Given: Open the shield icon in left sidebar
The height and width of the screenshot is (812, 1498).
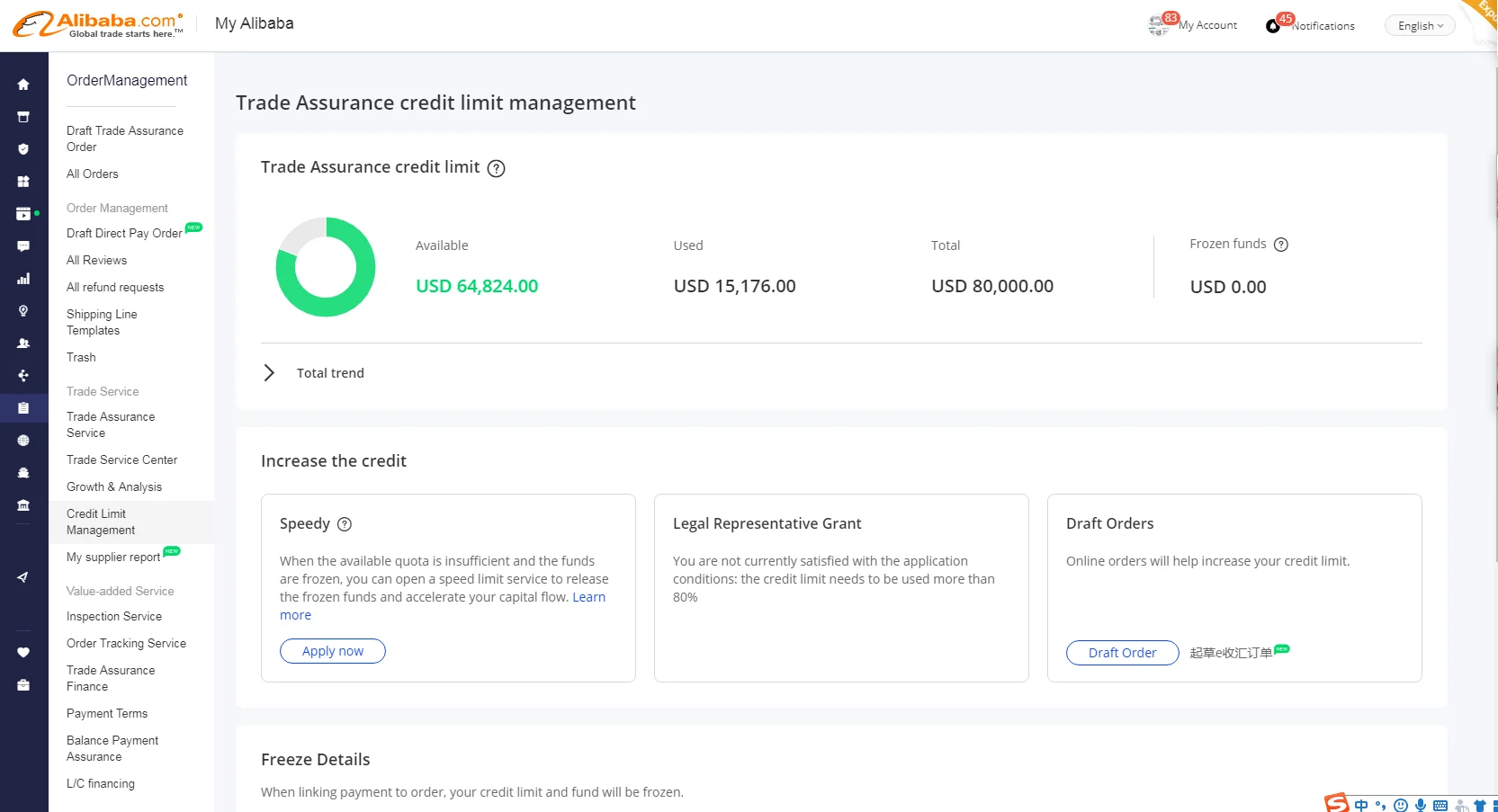Looking at the screenshot, I should (x=23, y=149).
